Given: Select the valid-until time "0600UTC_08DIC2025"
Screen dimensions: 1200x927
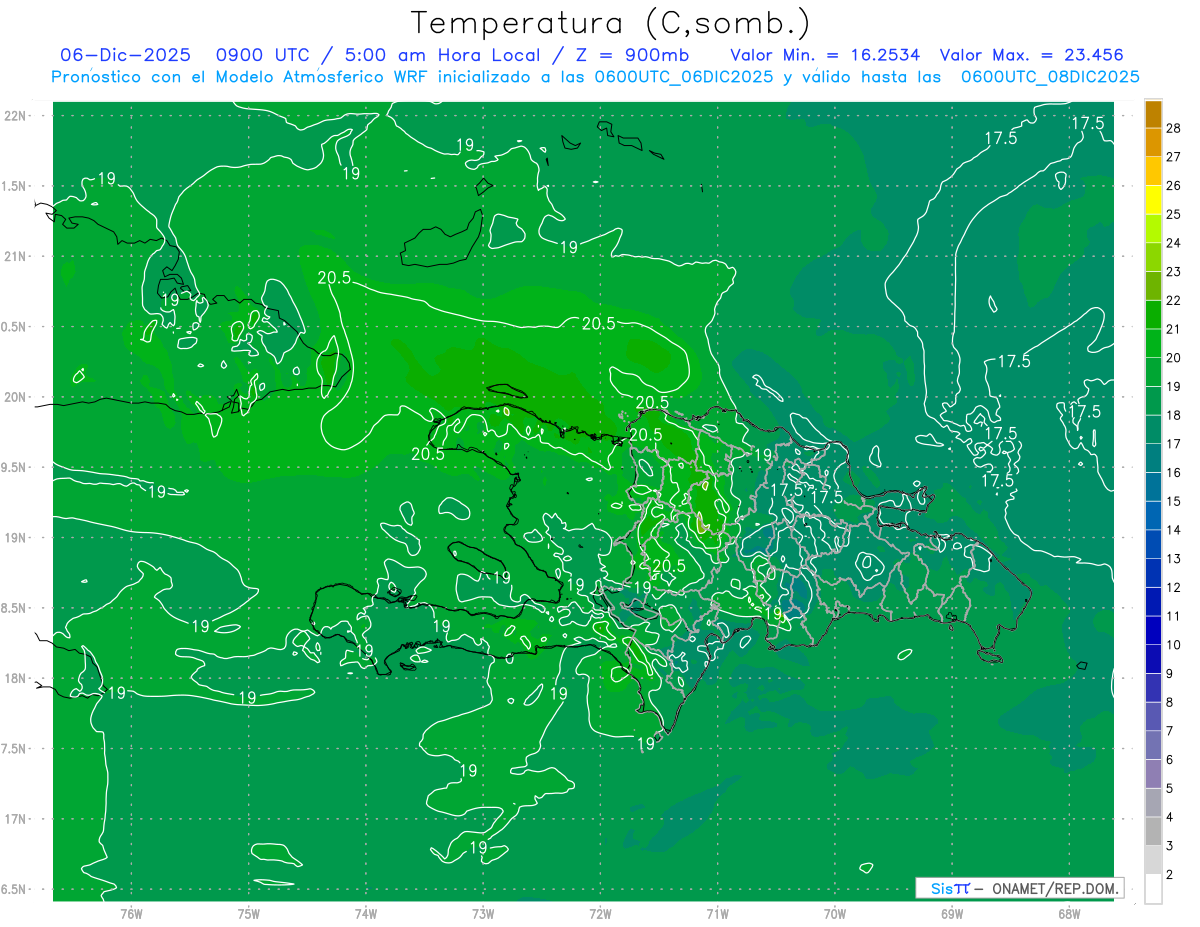Looking at the screenshot, I should coord(1050,77).
